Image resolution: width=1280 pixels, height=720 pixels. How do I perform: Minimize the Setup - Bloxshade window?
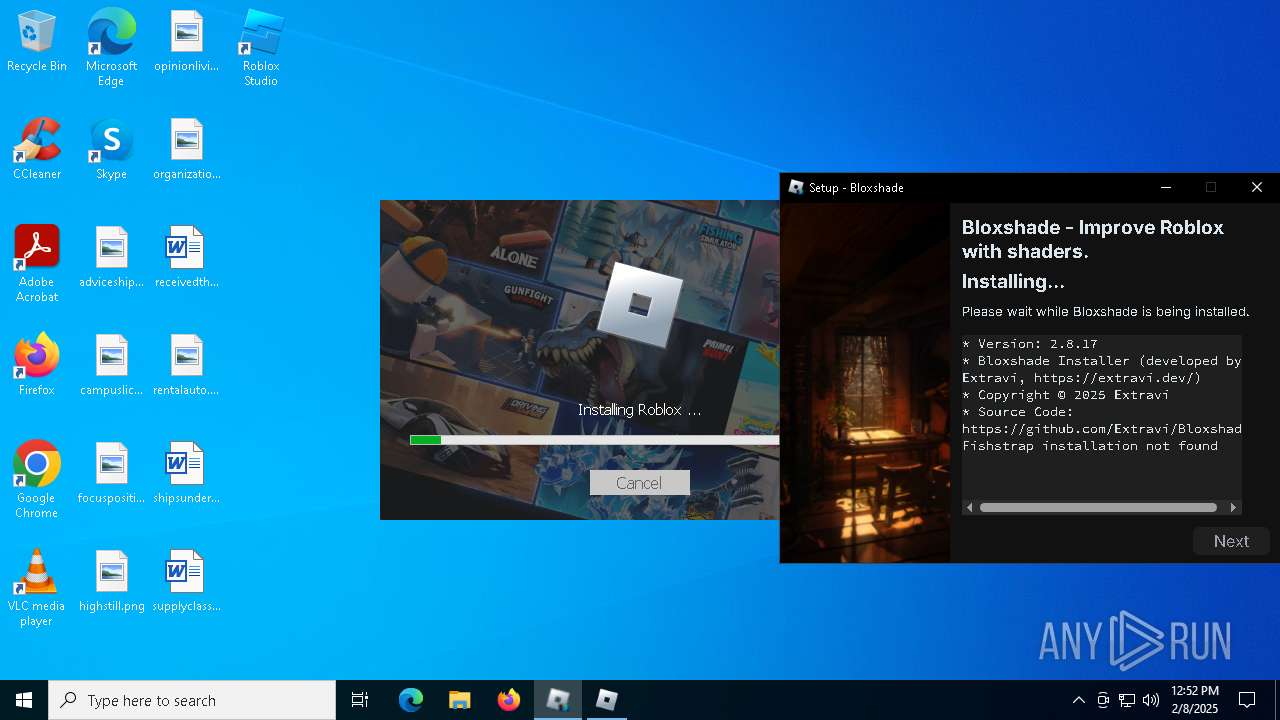(1165, 187)
